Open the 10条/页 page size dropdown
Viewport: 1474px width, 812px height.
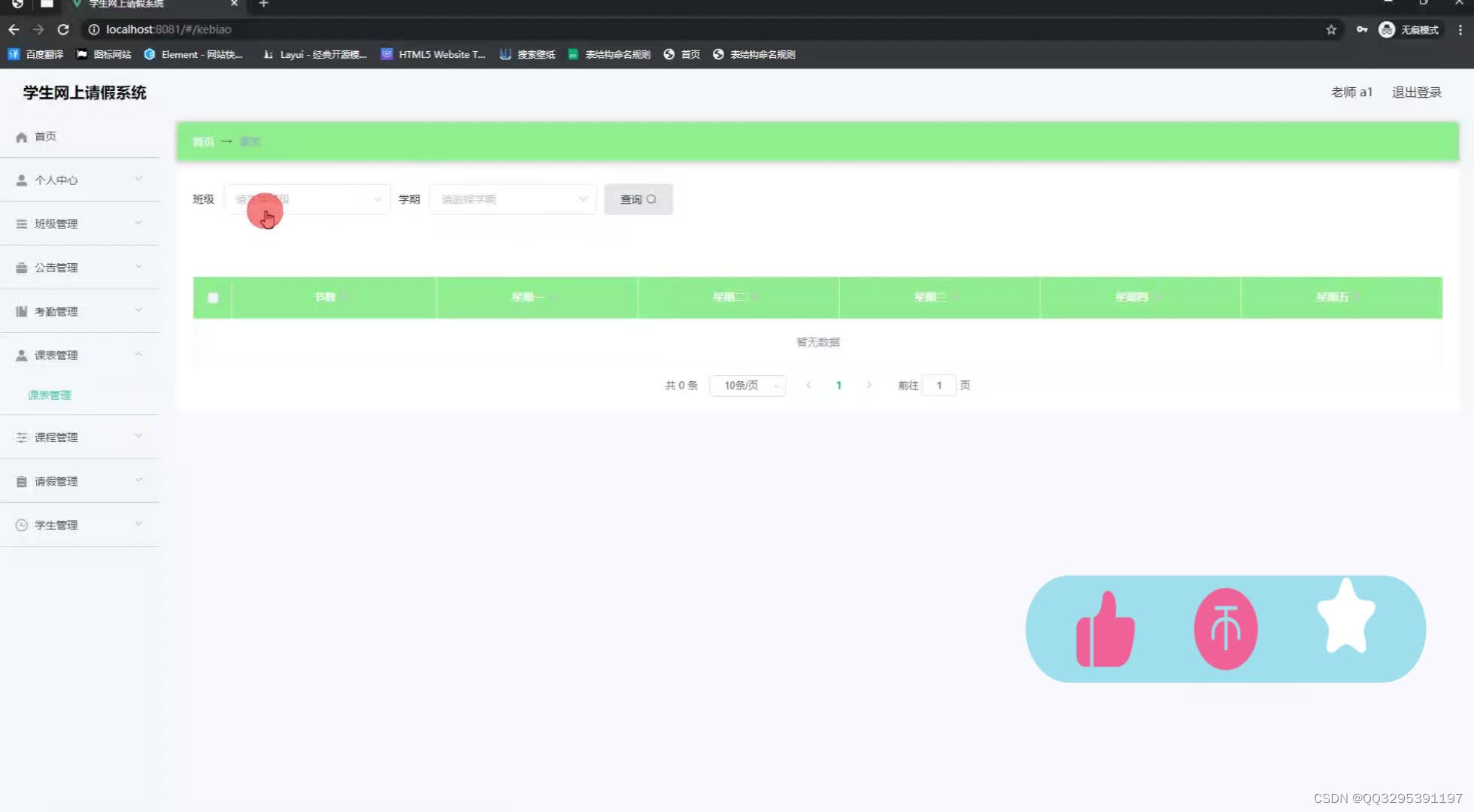pyautogui.click(x=748, y=386)
